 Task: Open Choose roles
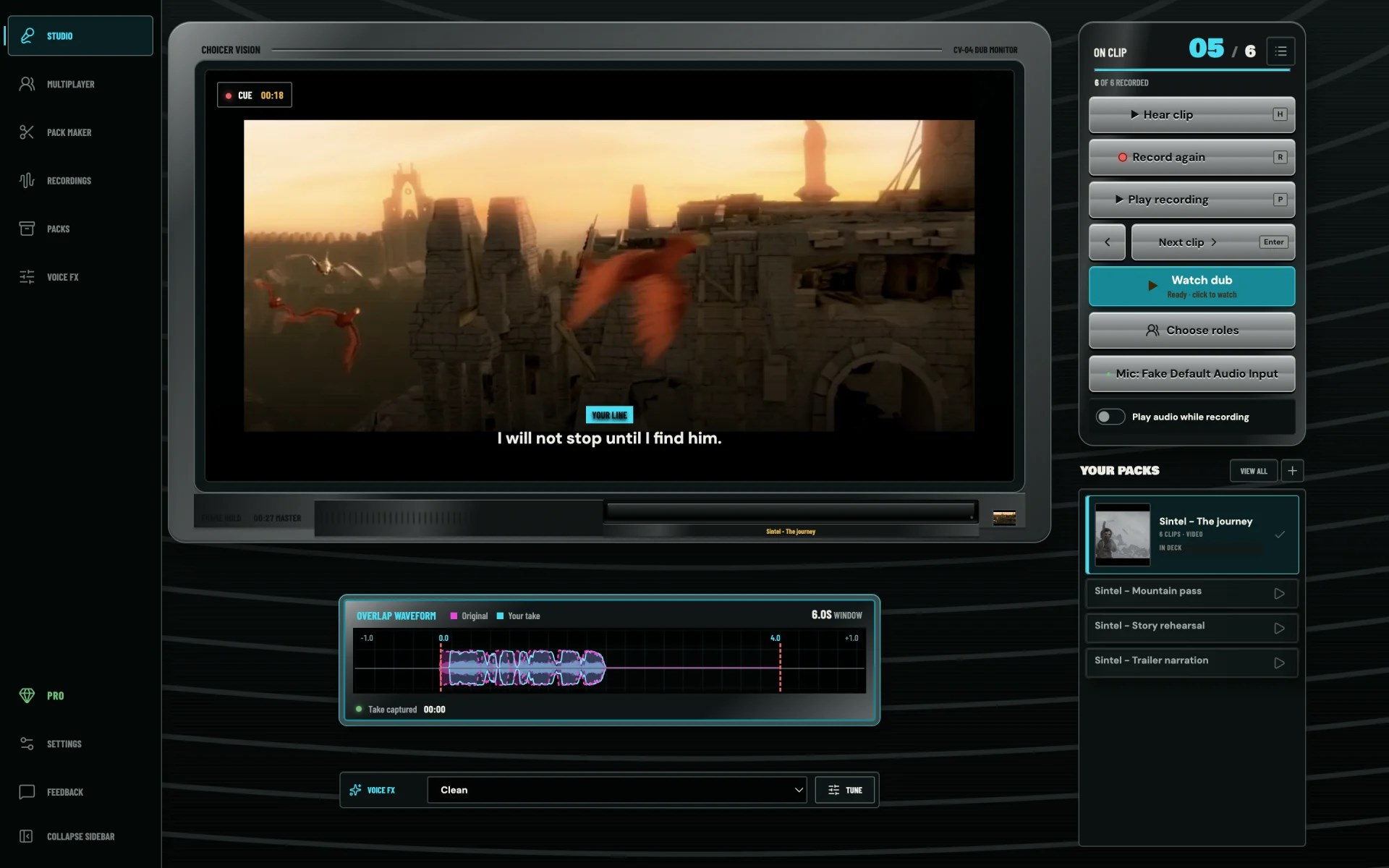[x=1192, y=331]
